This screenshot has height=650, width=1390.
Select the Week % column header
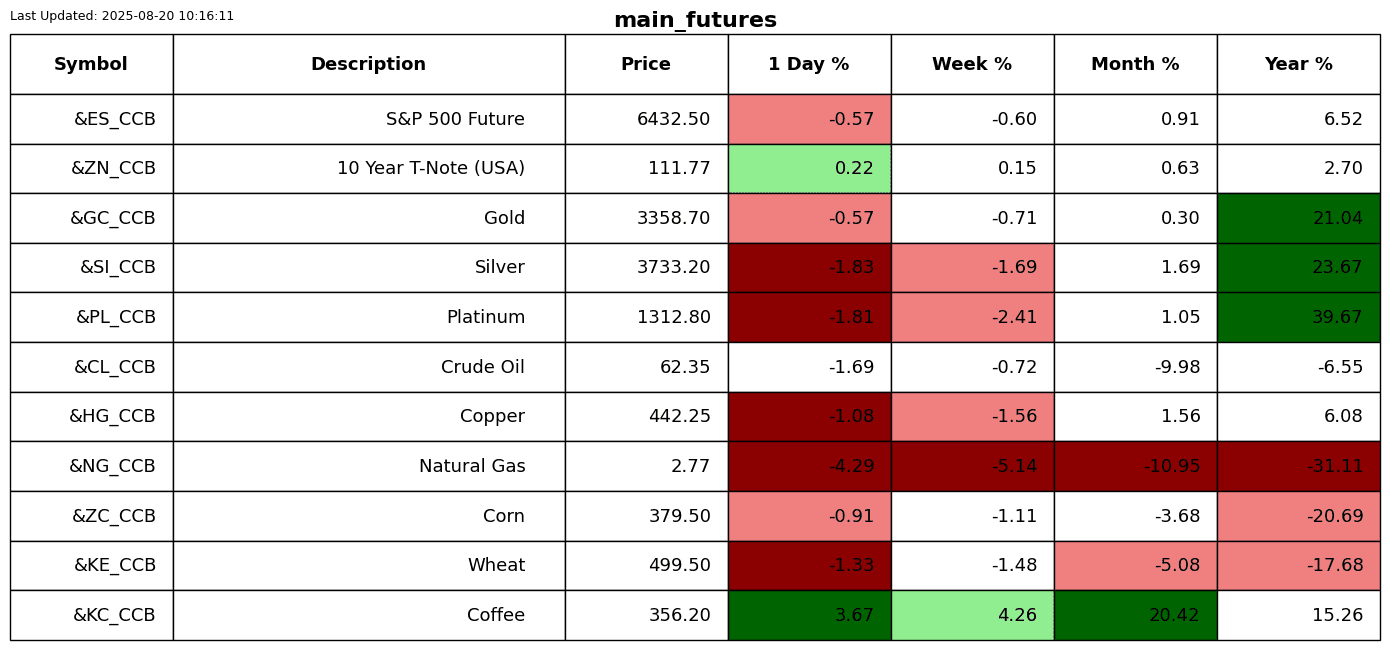972,64
